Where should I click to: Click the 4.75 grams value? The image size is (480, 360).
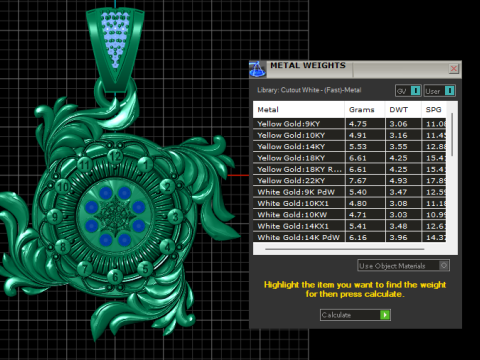coord(358,124)
